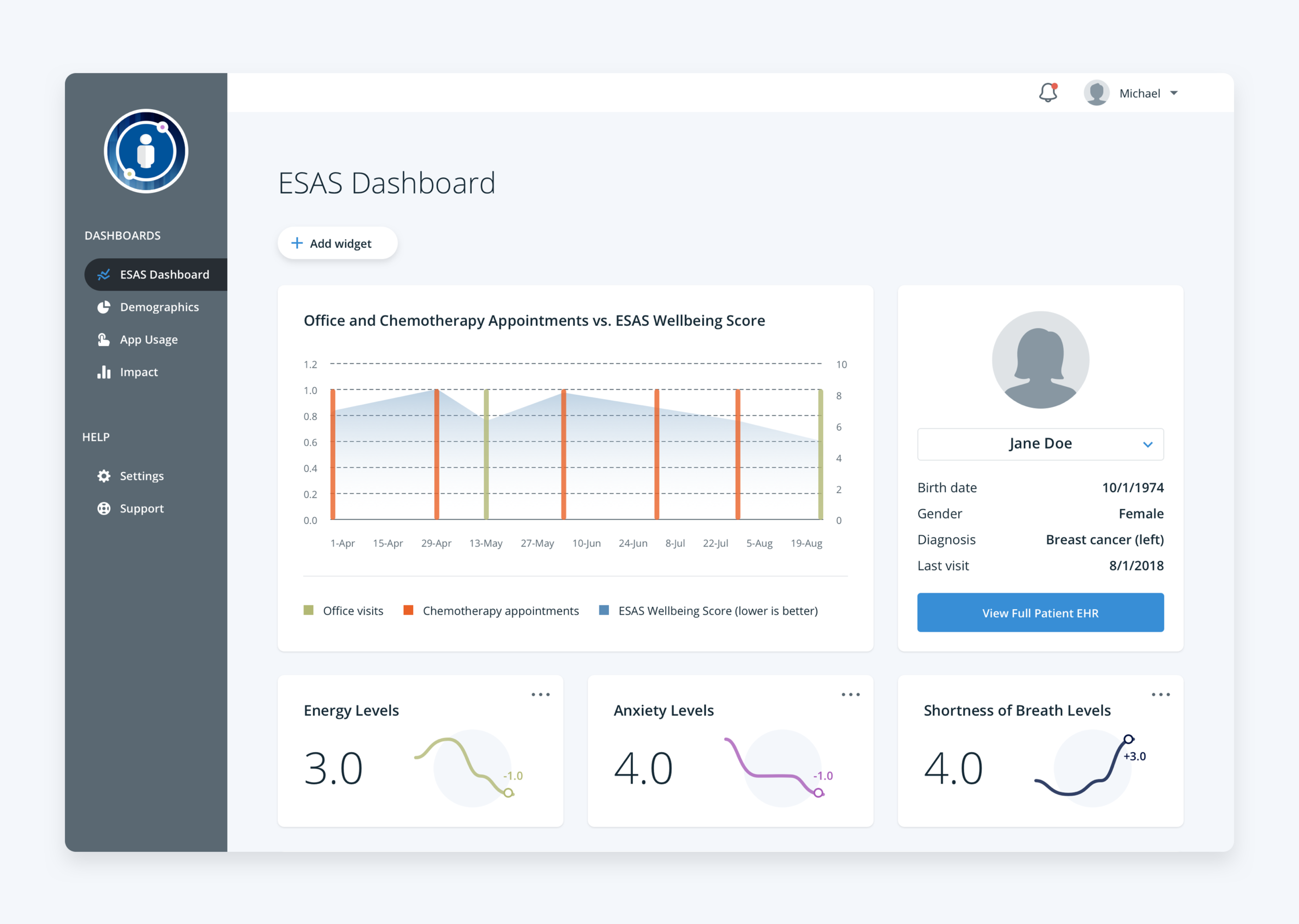1299x924 pixels.
Task: Click ESAS Wellbeing Score legend label
Action: (718, 611)
